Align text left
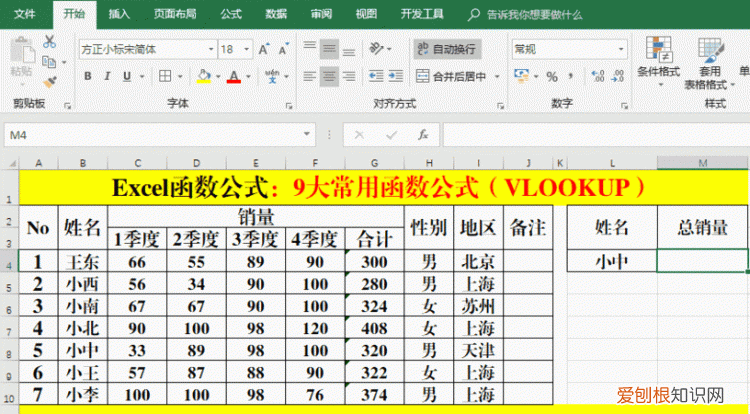The height and width of the screenshot is (414, 750). tap(310, 76)
